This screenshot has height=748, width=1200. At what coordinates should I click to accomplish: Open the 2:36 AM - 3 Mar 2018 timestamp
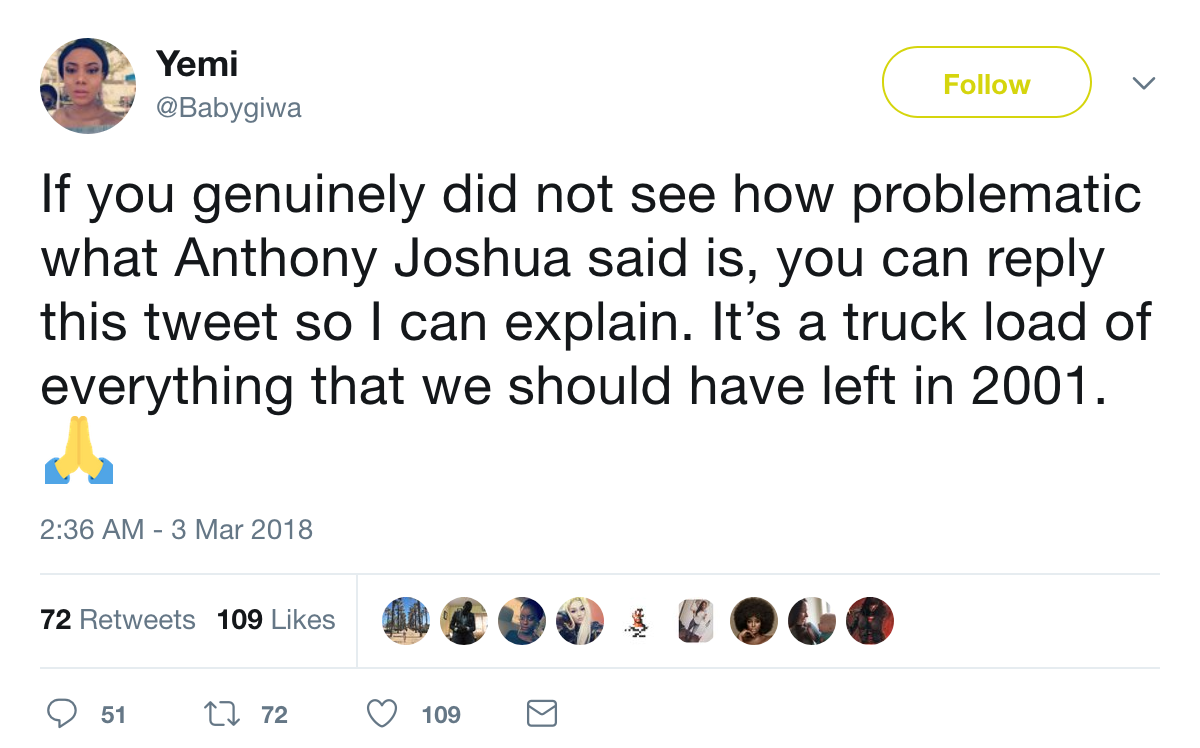(x=176, y=529)
